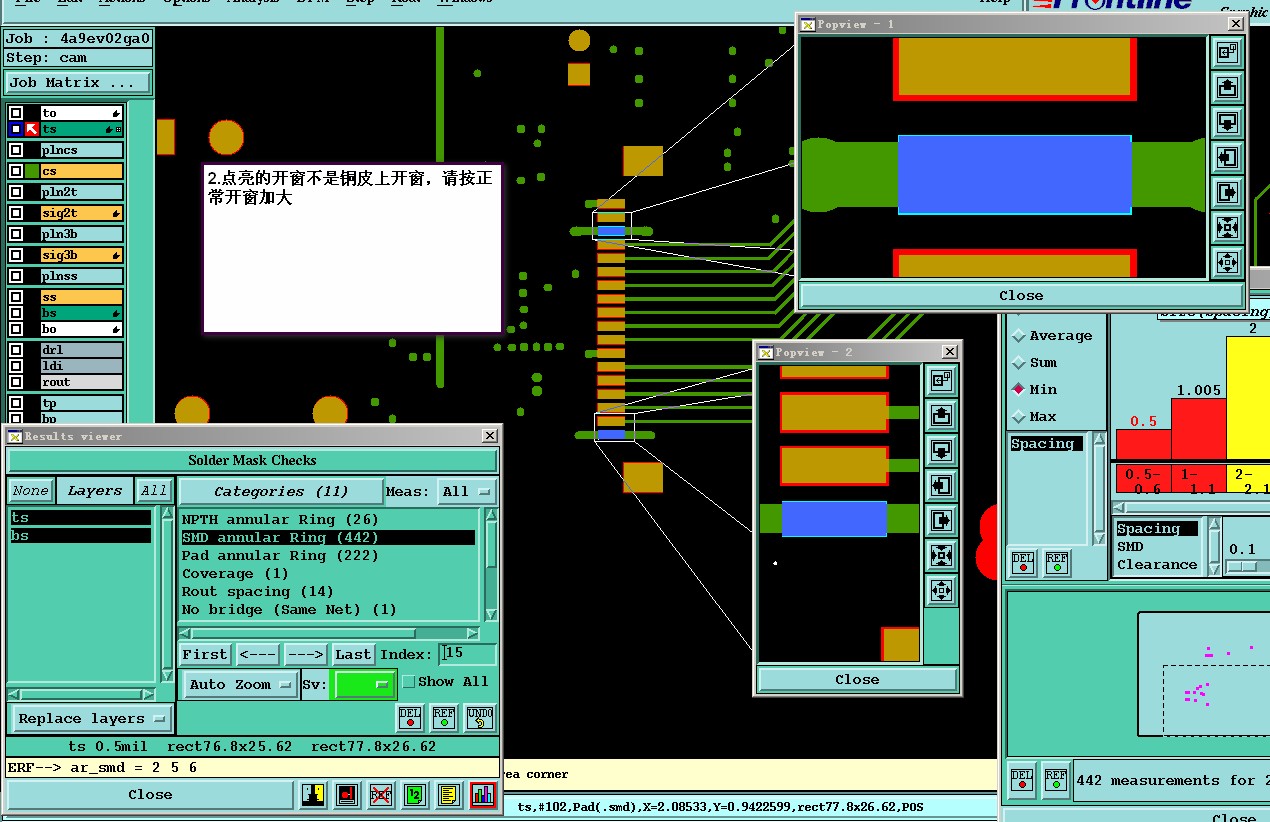
Task: Click the None layers button
Action: (31, 491)
